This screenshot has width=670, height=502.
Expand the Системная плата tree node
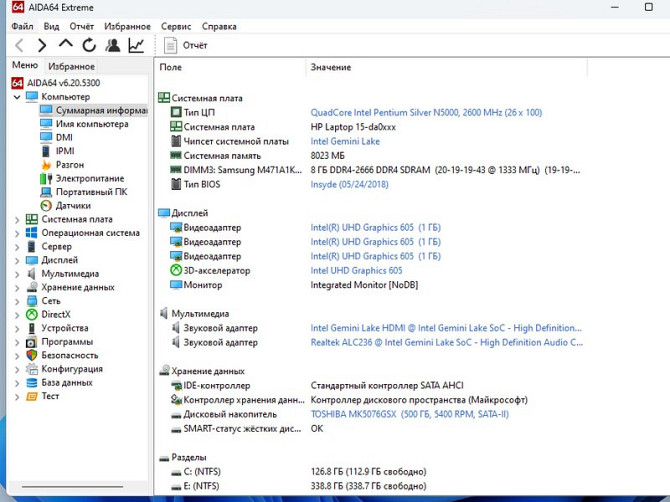pyautogui.click(x=17, y=220)
